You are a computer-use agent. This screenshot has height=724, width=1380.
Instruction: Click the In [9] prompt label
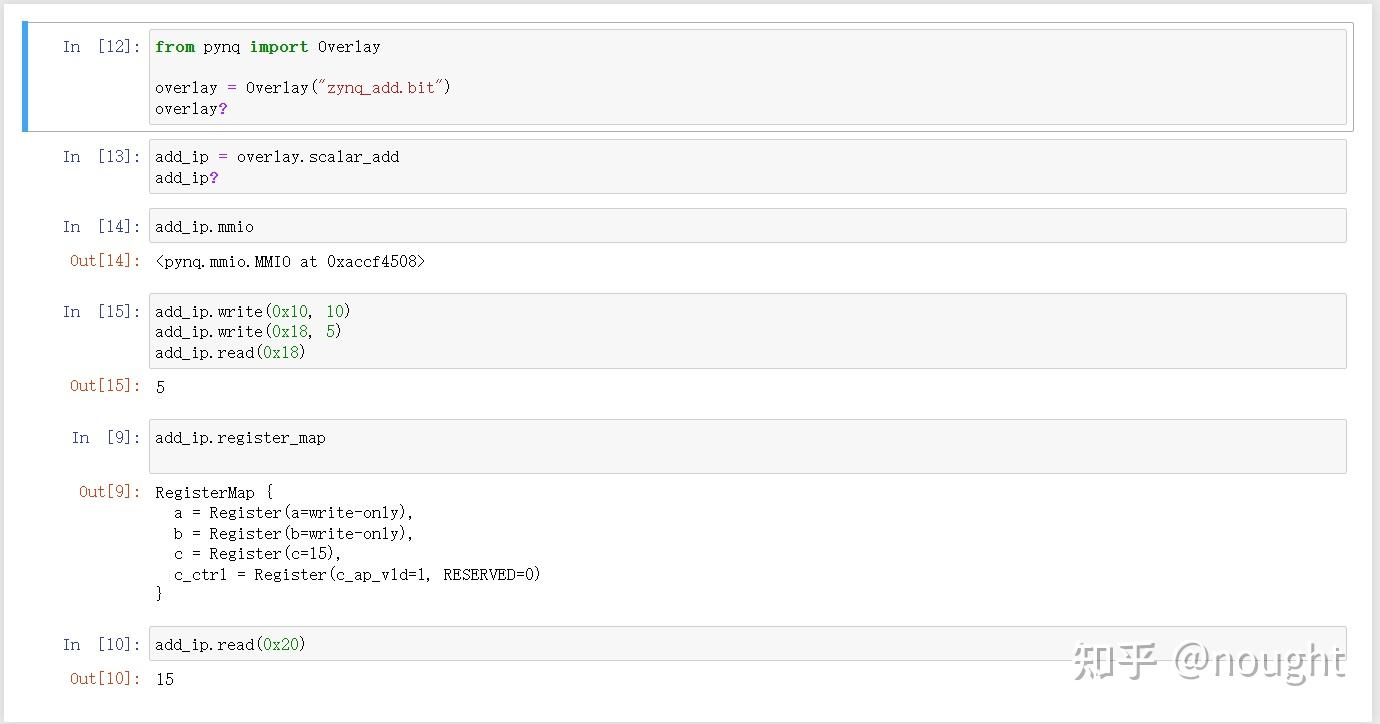pos(106,437)
